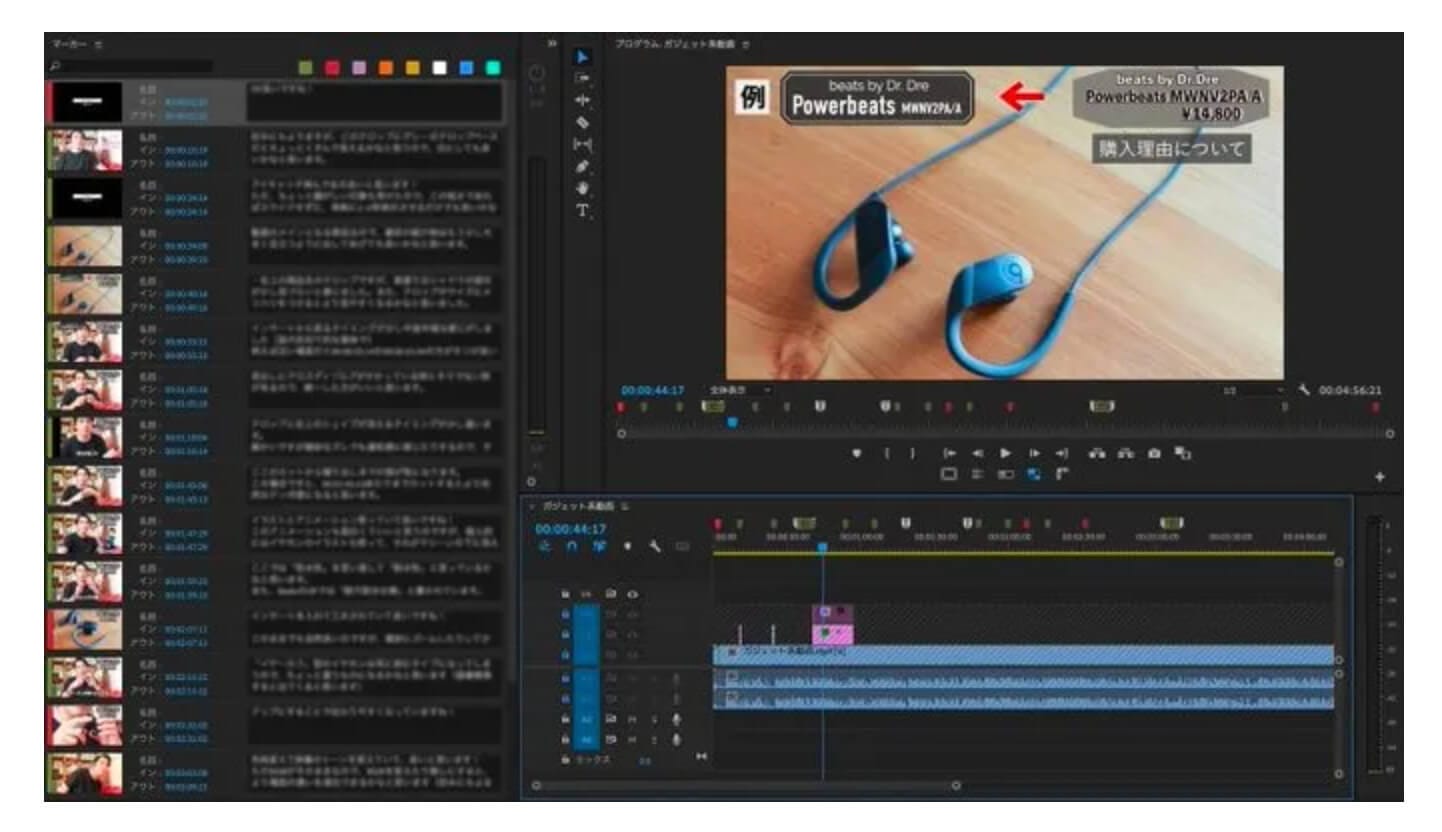Open the Markers panel menu
1442x832 pixels.
click(x=98, y=46)
